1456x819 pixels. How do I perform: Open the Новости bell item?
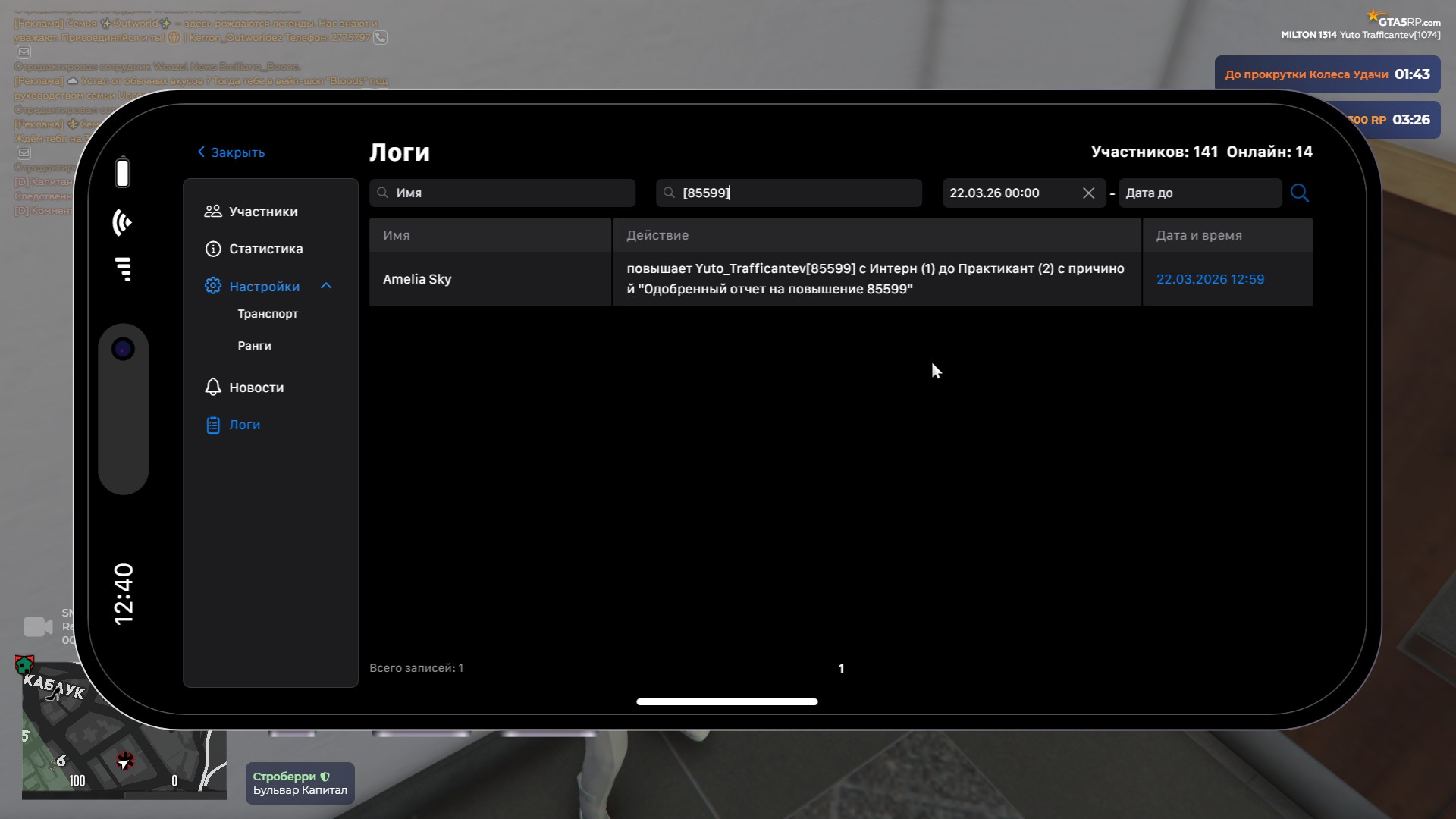click(256, 388)
